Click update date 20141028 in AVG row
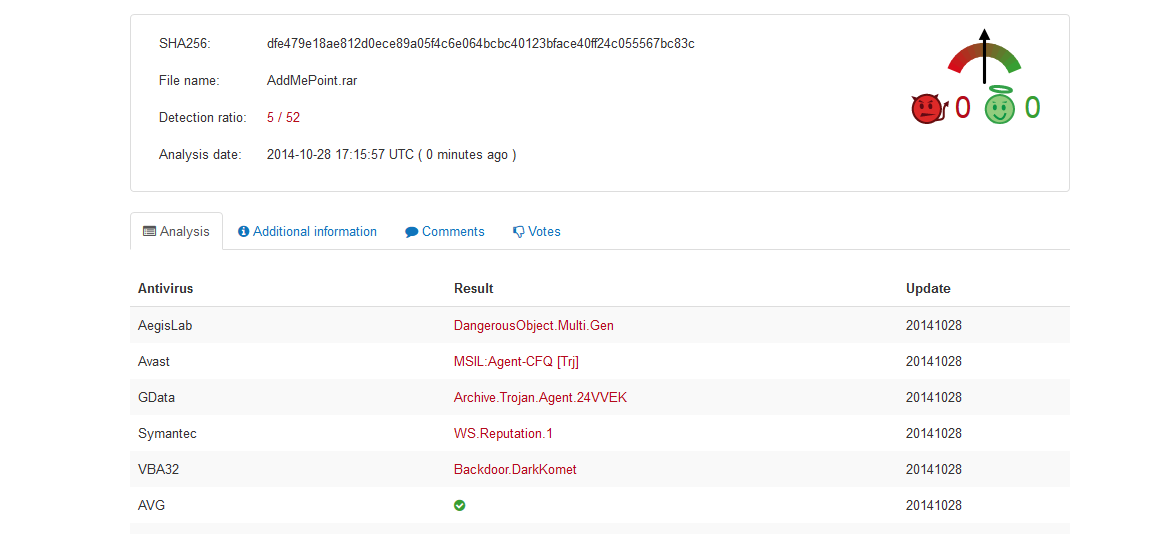Screen dimensions: 1176x534 point(934,505)
